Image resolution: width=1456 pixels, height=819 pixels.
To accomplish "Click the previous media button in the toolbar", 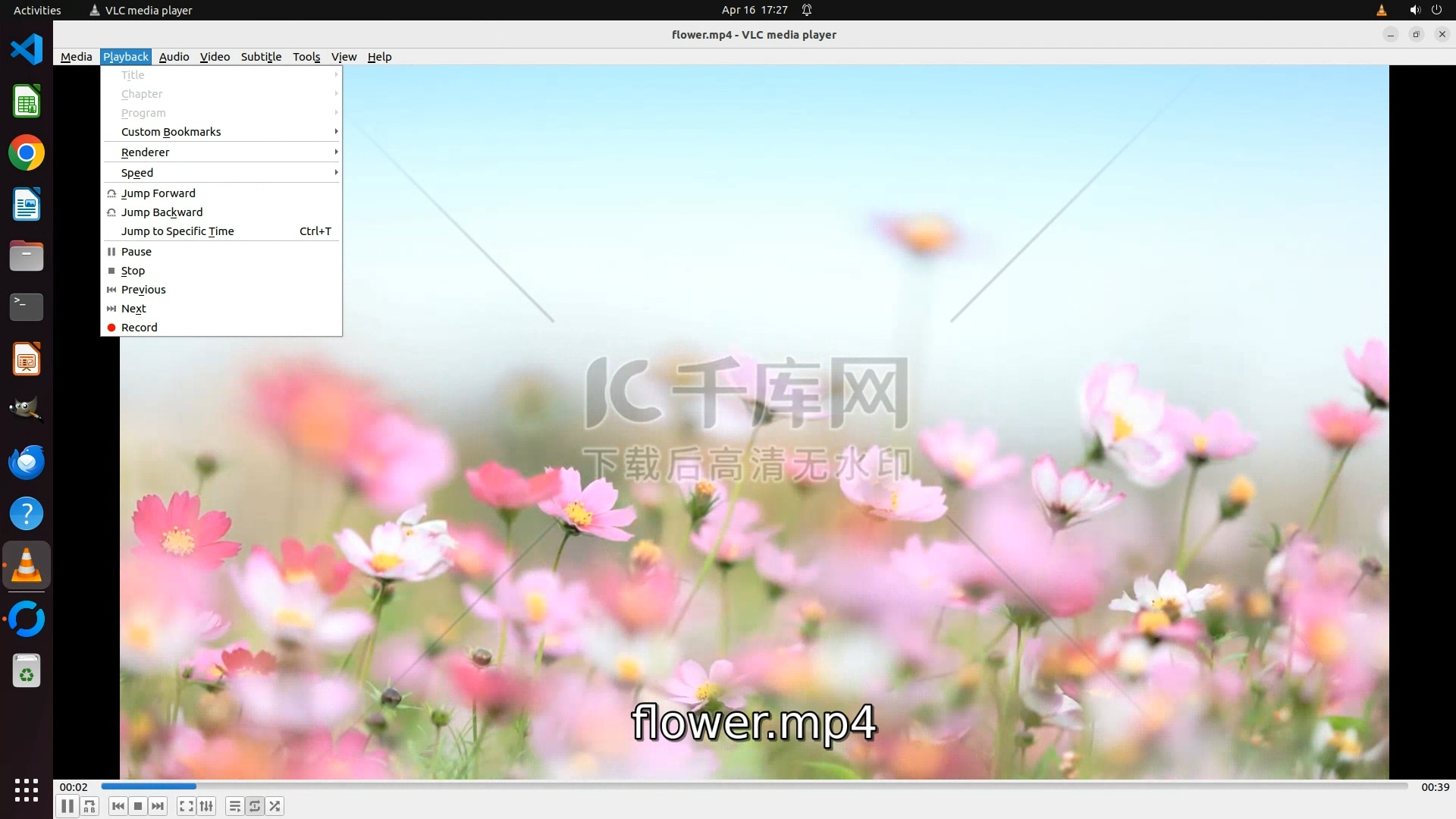I will point(118,806).
